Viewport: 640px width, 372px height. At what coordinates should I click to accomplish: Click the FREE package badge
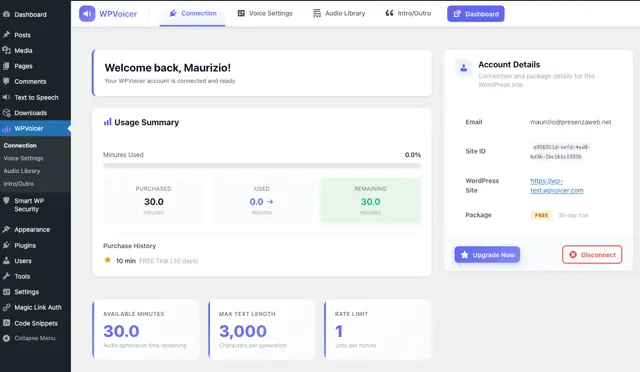pos(541,215)
